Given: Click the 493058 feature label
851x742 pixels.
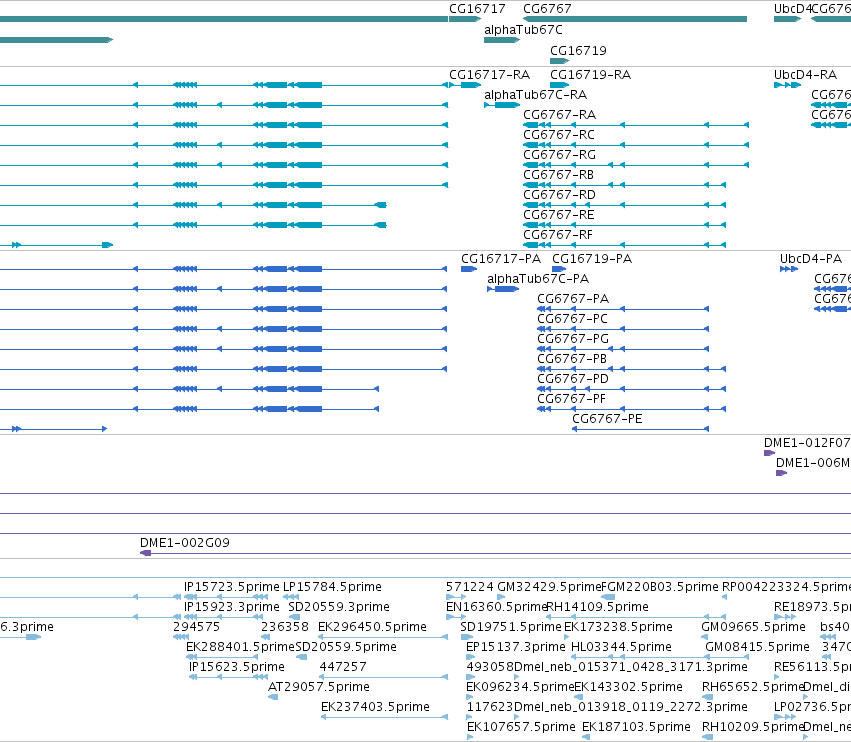Looking at the screenshot, I should [x=490, y=667].
